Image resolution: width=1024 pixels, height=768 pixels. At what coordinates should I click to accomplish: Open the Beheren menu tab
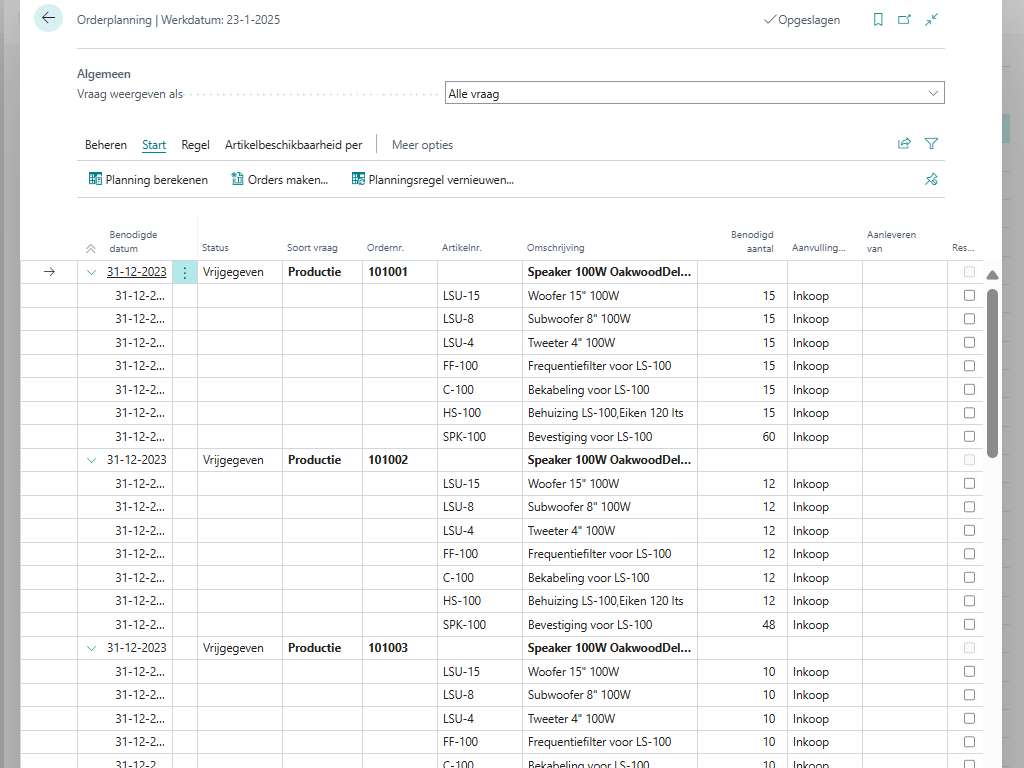(105, 145)
